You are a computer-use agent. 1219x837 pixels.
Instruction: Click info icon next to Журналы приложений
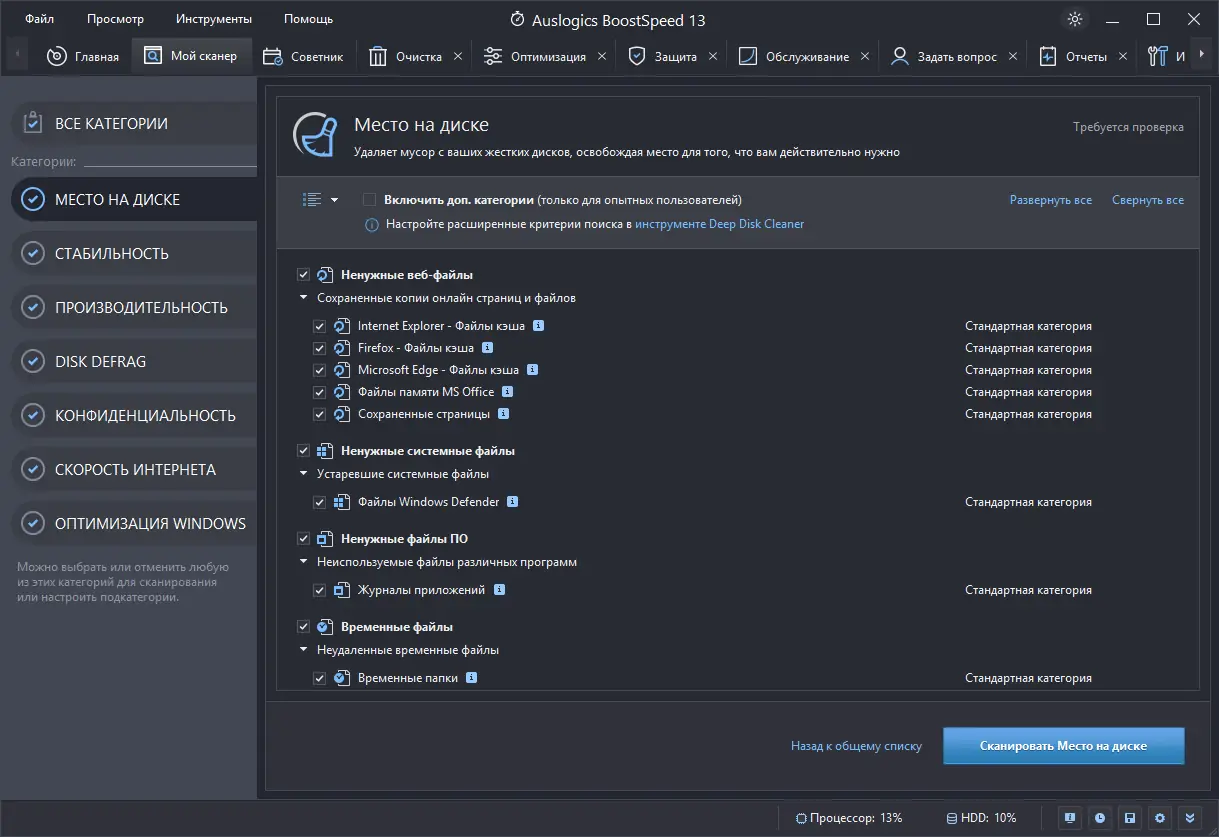click(500, 590)
